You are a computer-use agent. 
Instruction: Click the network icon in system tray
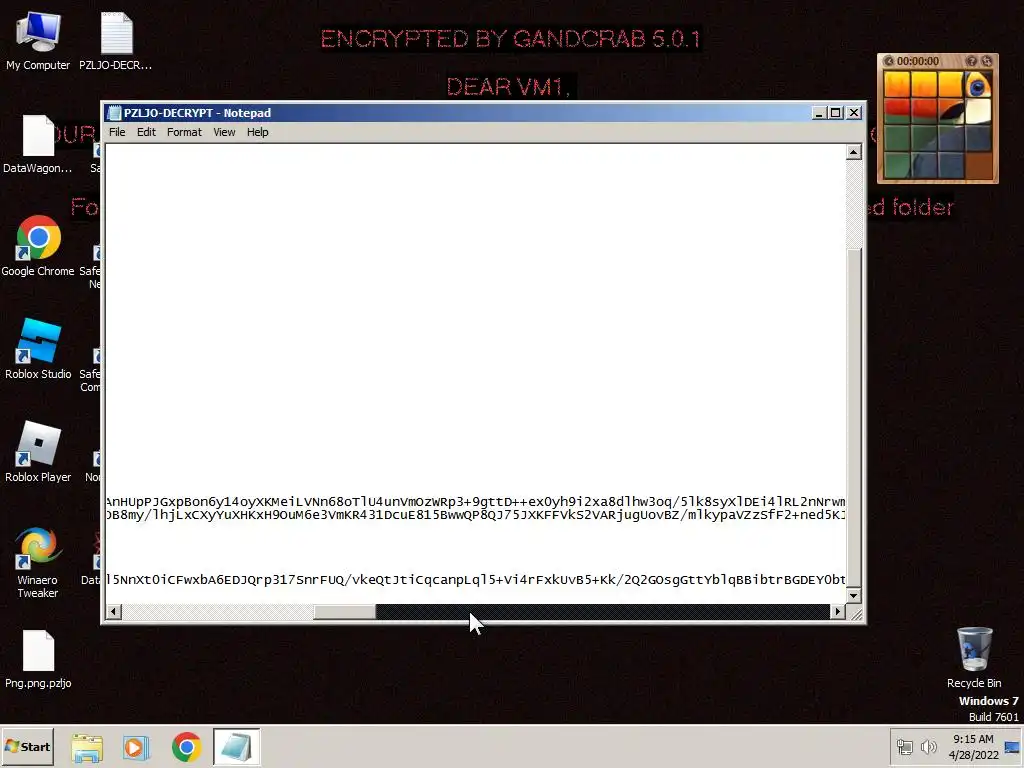[904, 747]
